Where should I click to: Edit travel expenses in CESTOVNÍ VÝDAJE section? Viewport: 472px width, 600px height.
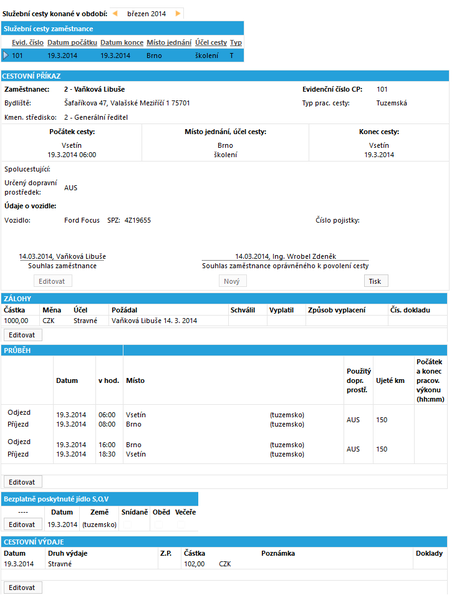[22, 588]
